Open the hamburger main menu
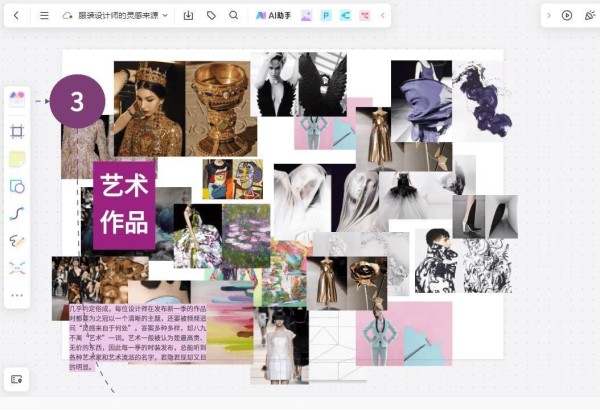 pos(44,16)
